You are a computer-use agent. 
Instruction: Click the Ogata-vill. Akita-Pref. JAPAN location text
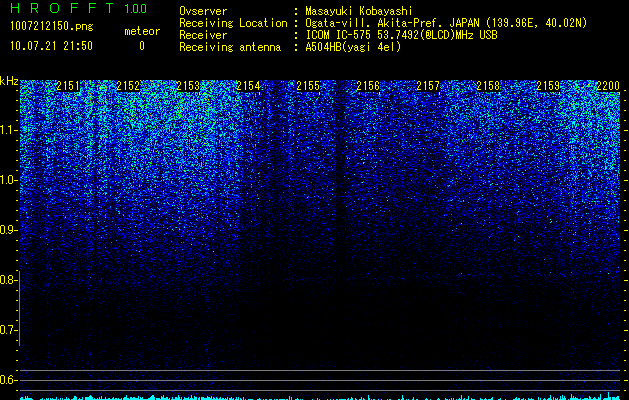446,23
